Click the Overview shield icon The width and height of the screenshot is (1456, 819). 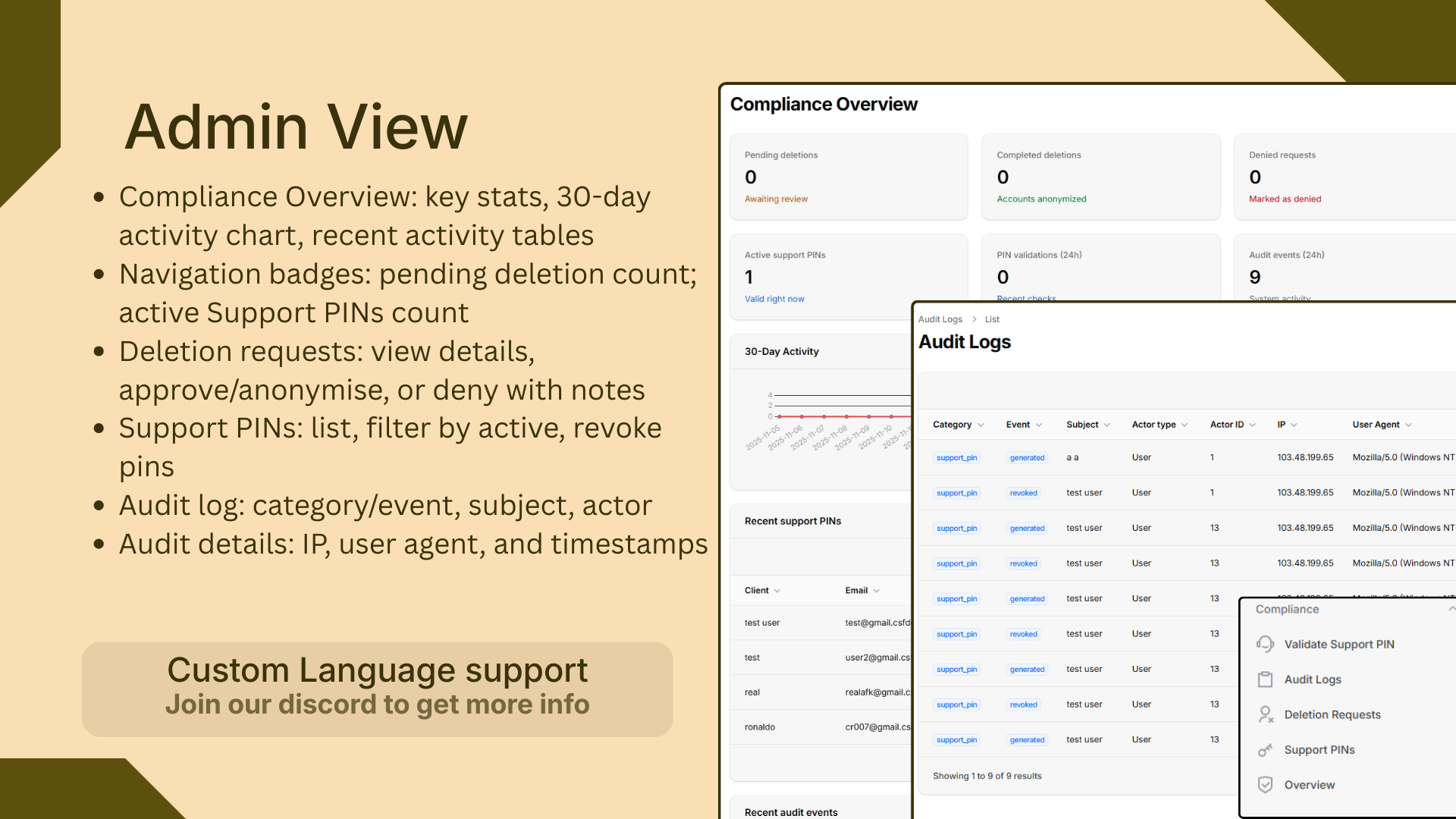[1265, 785]
